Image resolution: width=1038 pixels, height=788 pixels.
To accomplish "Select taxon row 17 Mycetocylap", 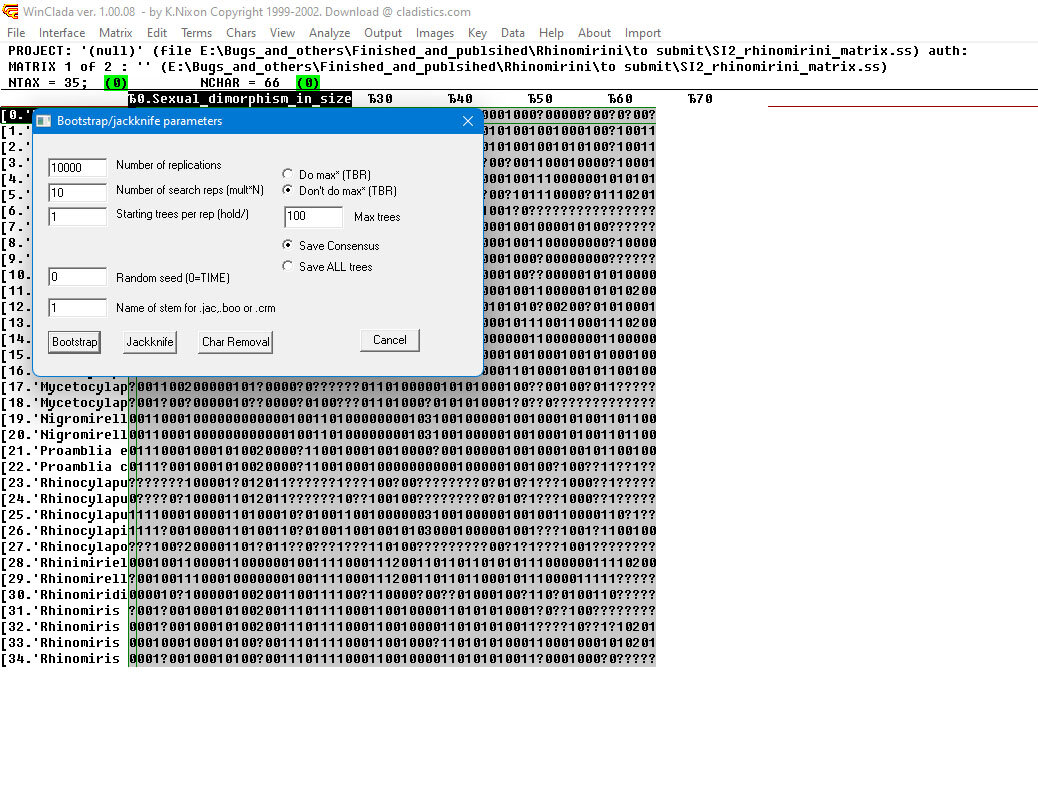I will (65, 387).
